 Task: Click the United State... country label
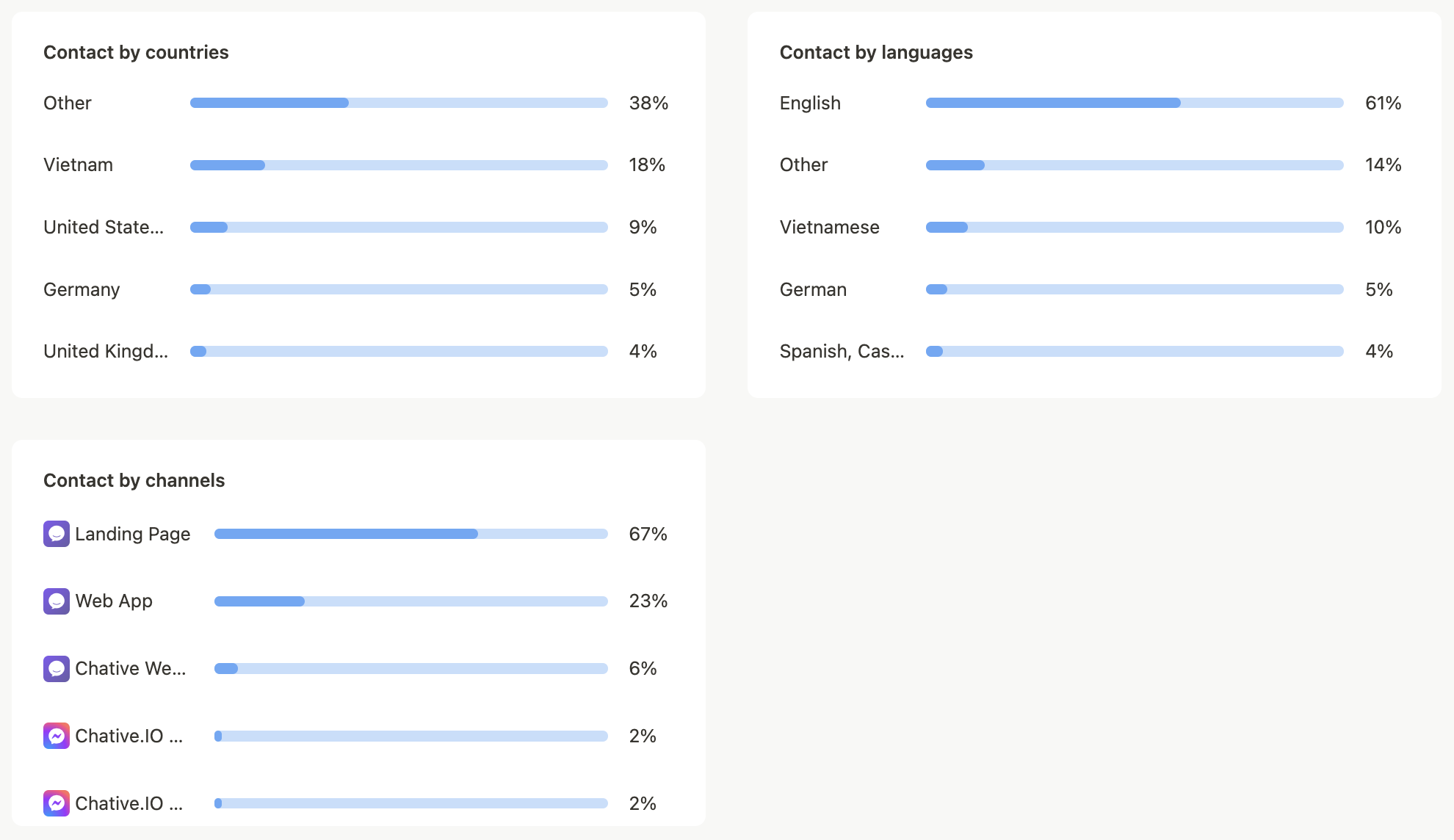click(104, 227)
